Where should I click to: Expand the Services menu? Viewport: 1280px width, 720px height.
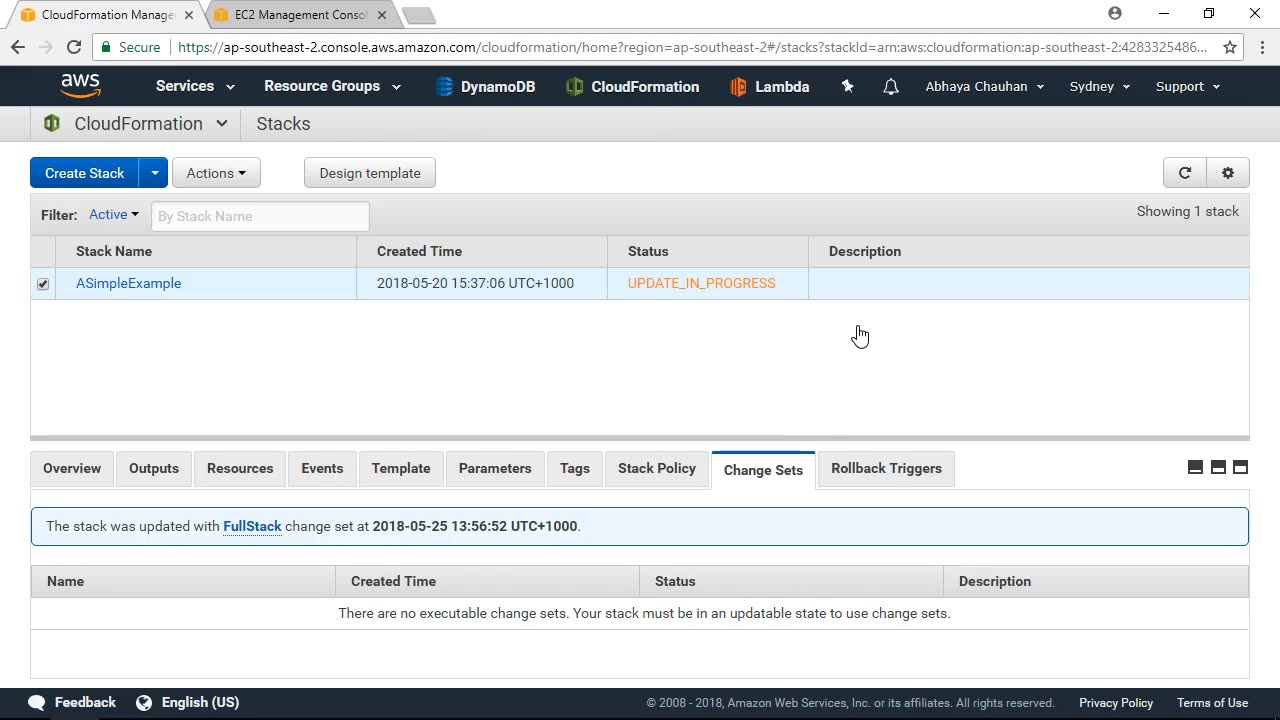(195, 86)
